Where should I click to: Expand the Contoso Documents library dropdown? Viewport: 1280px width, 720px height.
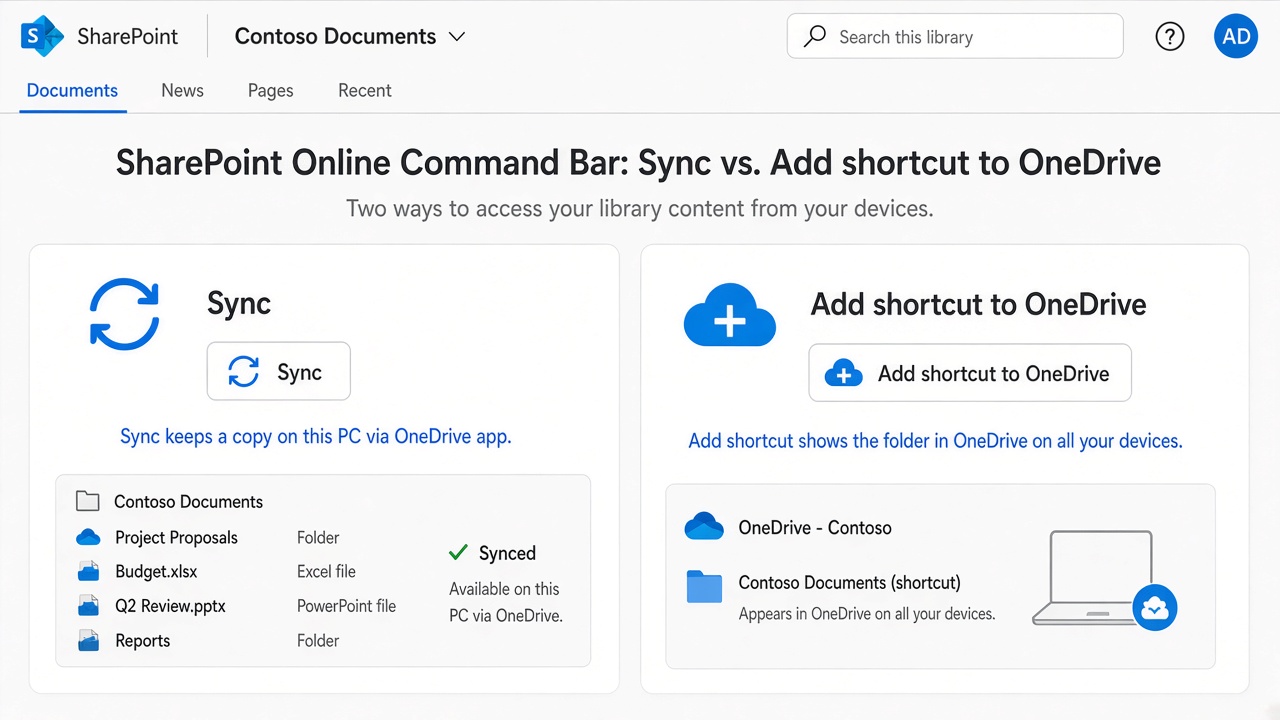click(x=457, y=37)
